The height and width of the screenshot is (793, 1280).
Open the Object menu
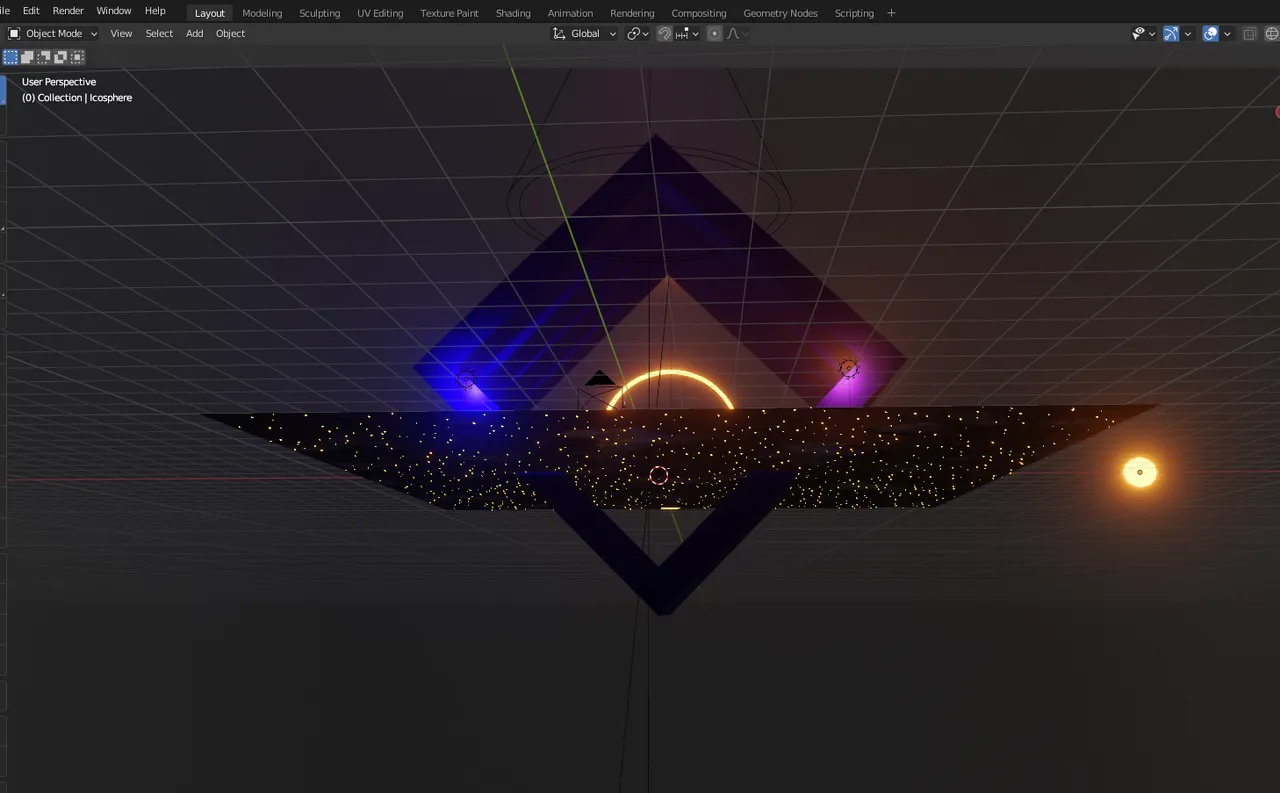pyautogui.click(x=230, y=33)
